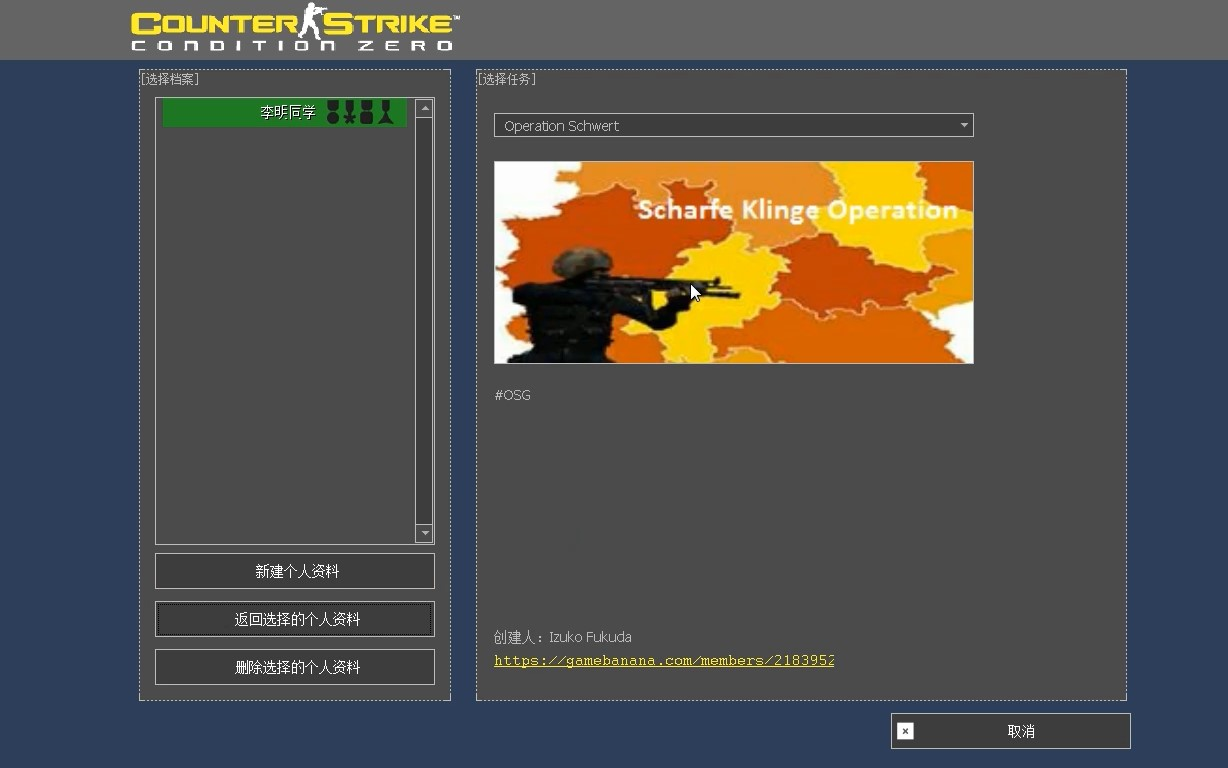Click the scrollbar down arrow in the profile list
Image resolution: width=1228 pixels, height=768 pixels.
coord(424,533)
